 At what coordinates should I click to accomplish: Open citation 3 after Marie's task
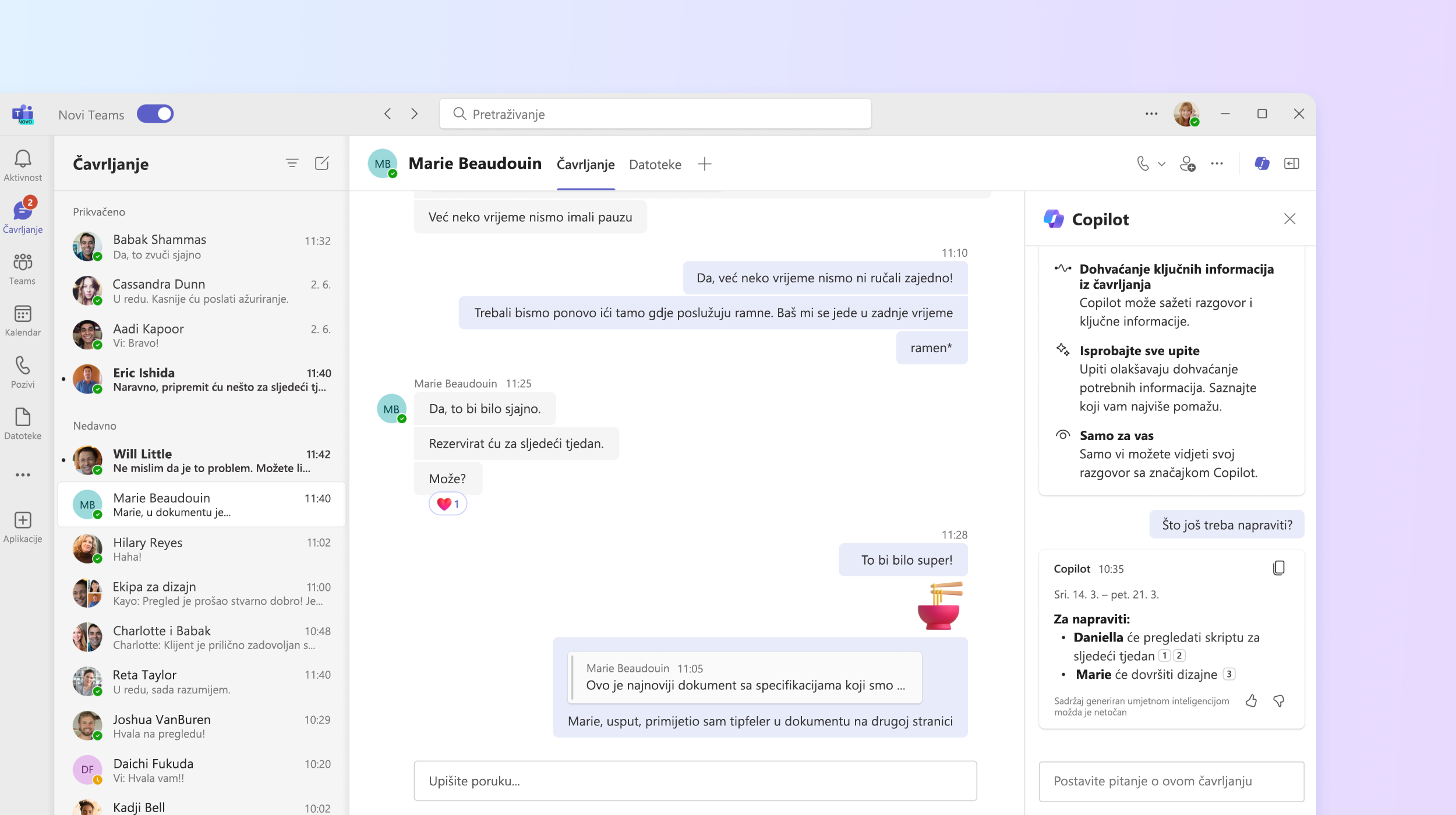tap(1229, 674)
